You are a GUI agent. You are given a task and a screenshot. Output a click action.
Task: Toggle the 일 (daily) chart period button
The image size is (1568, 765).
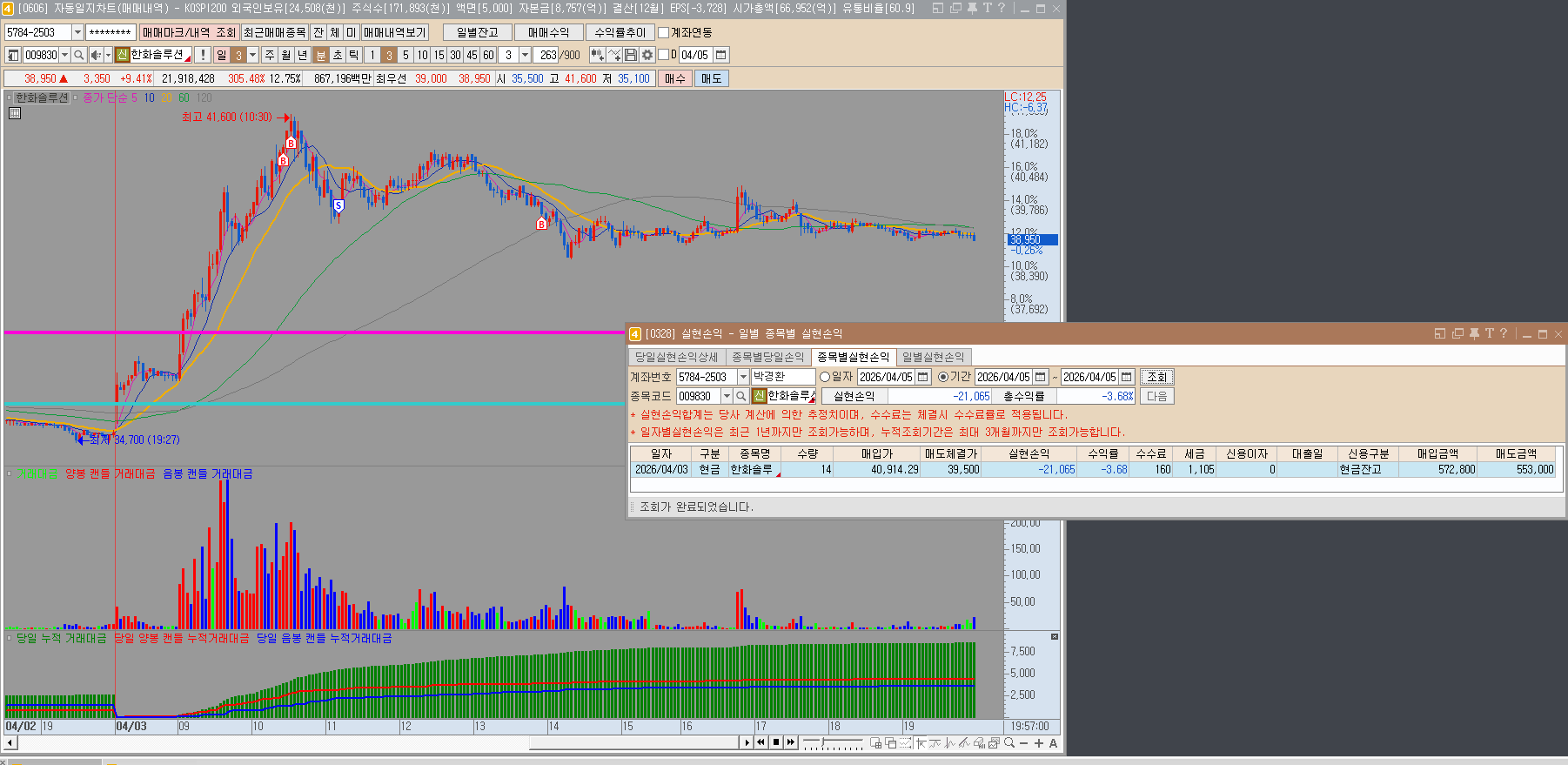222,55
